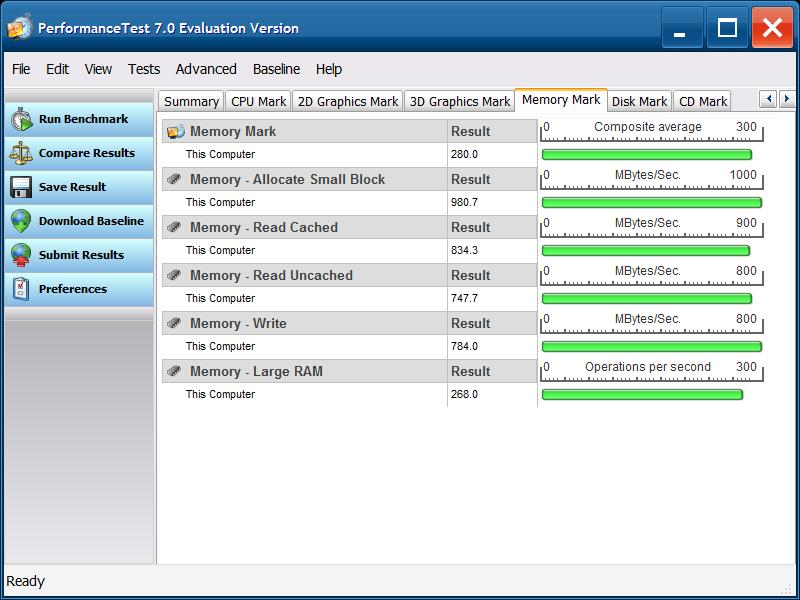Choose Submit Results in the sidebar

pos(79,255)
